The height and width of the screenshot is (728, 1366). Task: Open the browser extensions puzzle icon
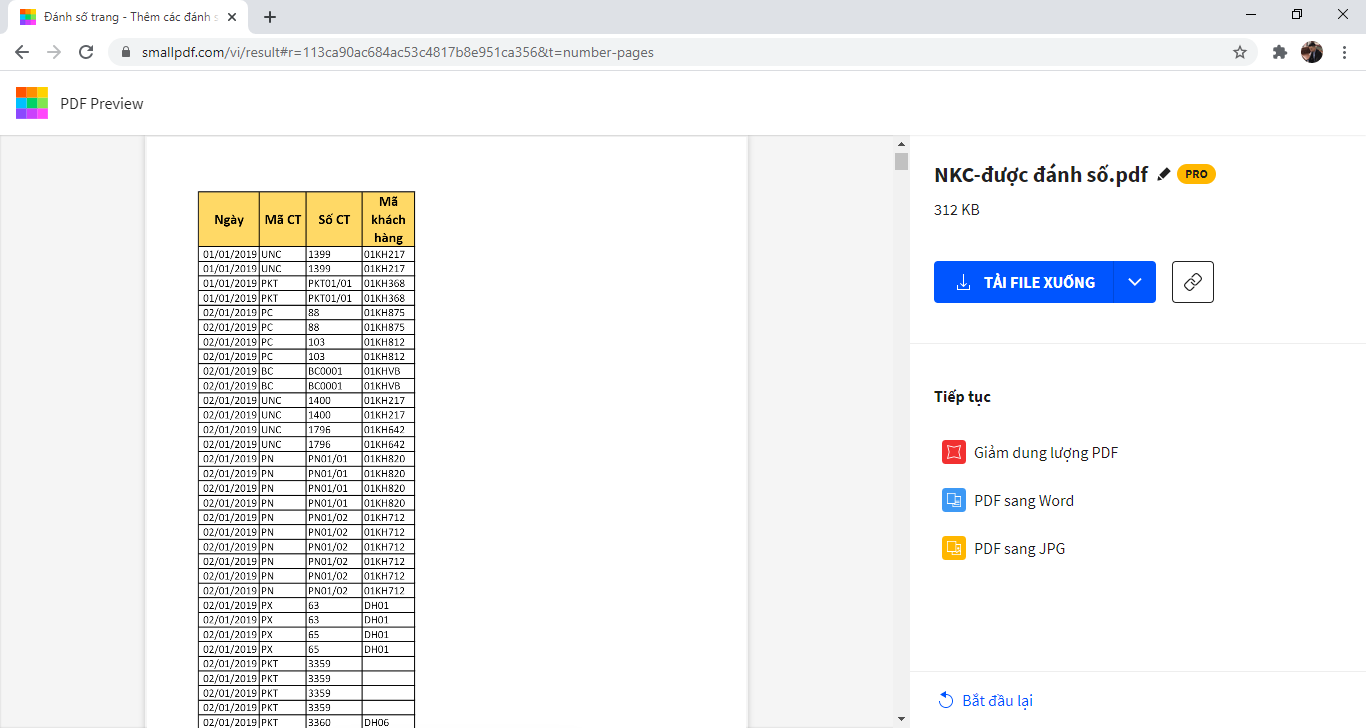point(1279,52)
